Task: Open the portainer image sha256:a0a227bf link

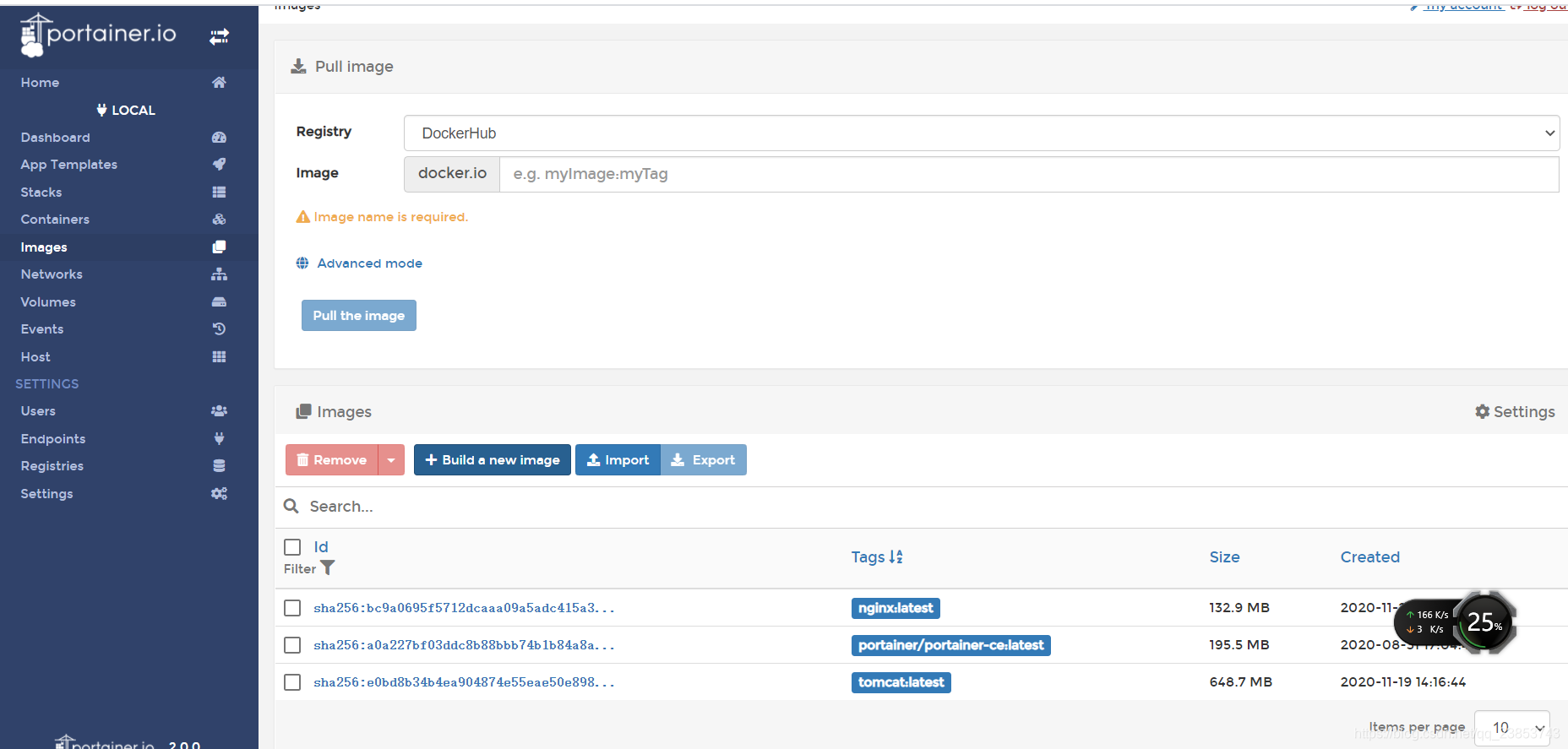Action: coord(464,644)
